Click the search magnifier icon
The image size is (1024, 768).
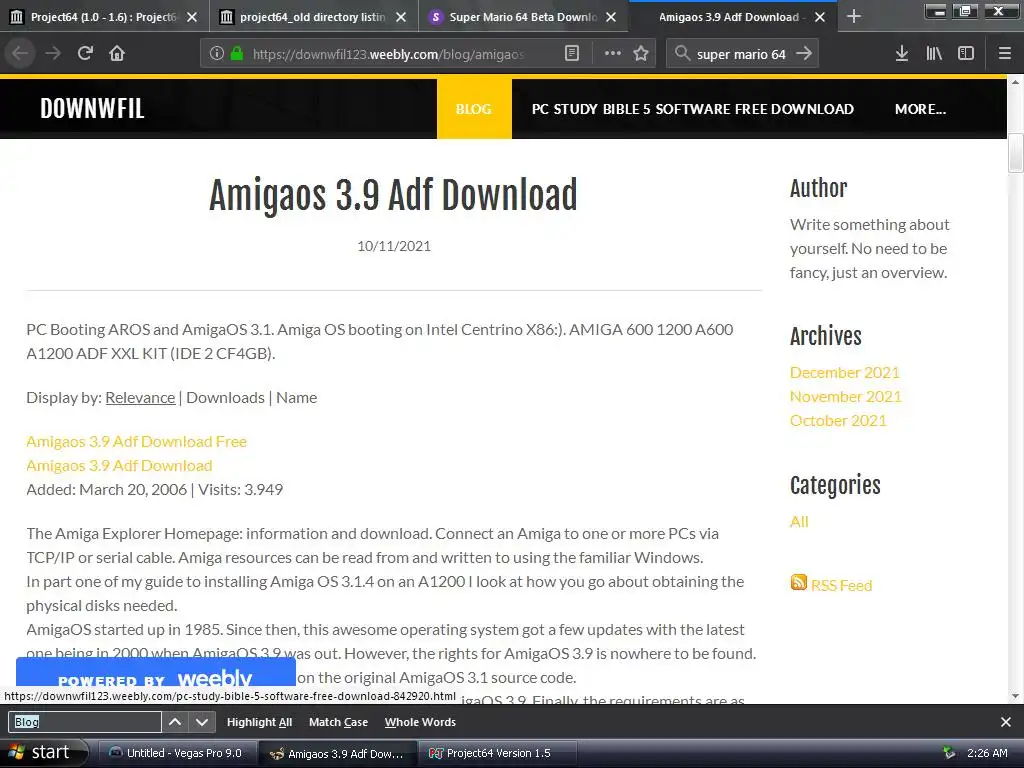click(x=682, y=54)
